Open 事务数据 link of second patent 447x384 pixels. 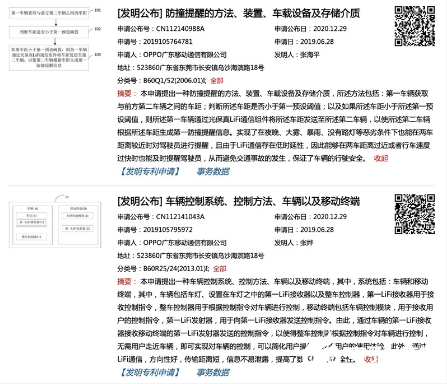213,372
